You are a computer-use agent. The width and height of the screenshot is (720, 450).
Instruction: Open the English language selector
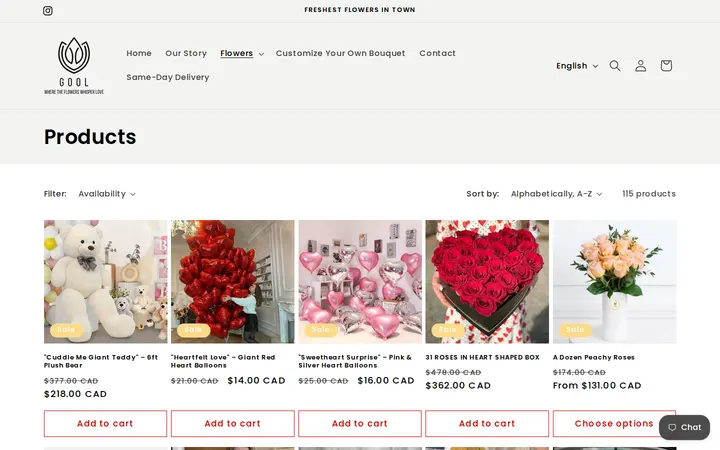click(577, 66)
